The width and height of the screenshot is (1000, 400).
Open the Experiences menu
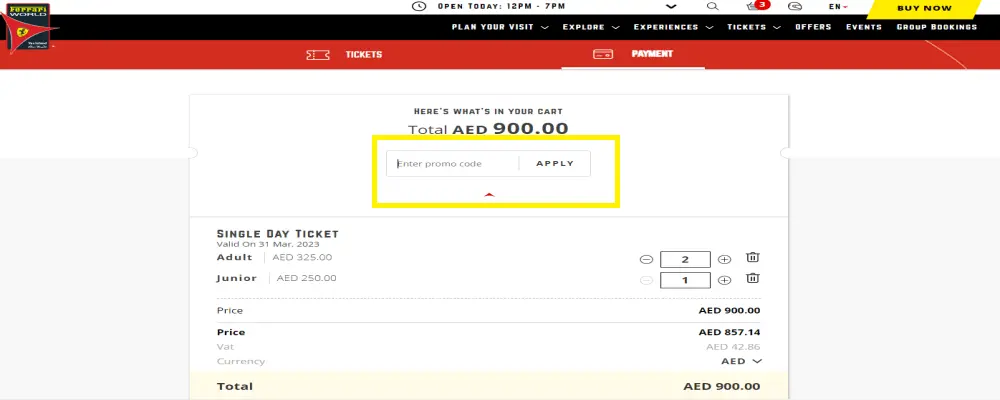673,27
